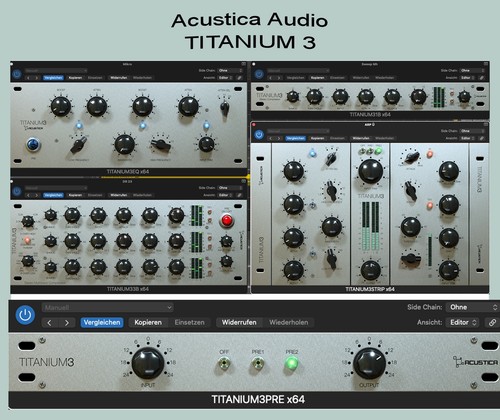Click link icon in TITANIUM33B window
Screen dimensions: 500x420
[x=239, y=195]
